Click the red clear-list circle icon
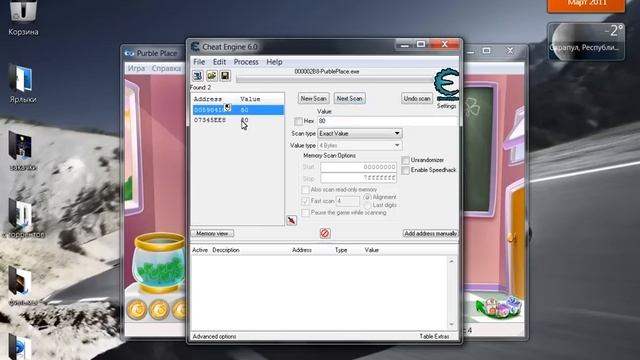The width and height of the screenshot is (640, 360). tap(325, 233)
